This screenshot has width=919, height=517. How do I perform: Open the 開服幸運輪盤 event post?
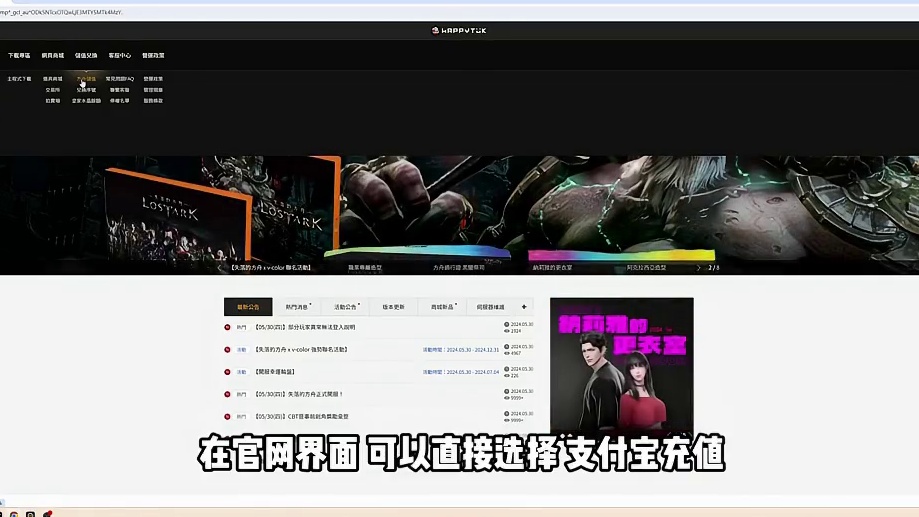tap(275, 372)
